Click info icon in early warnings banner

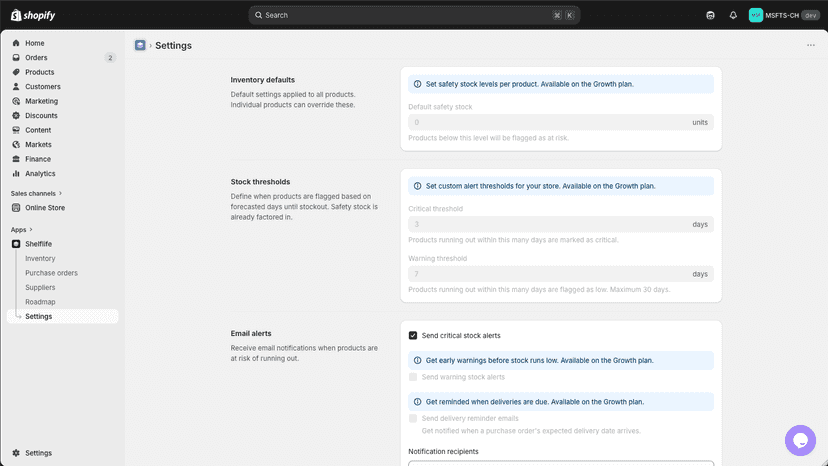417,360
